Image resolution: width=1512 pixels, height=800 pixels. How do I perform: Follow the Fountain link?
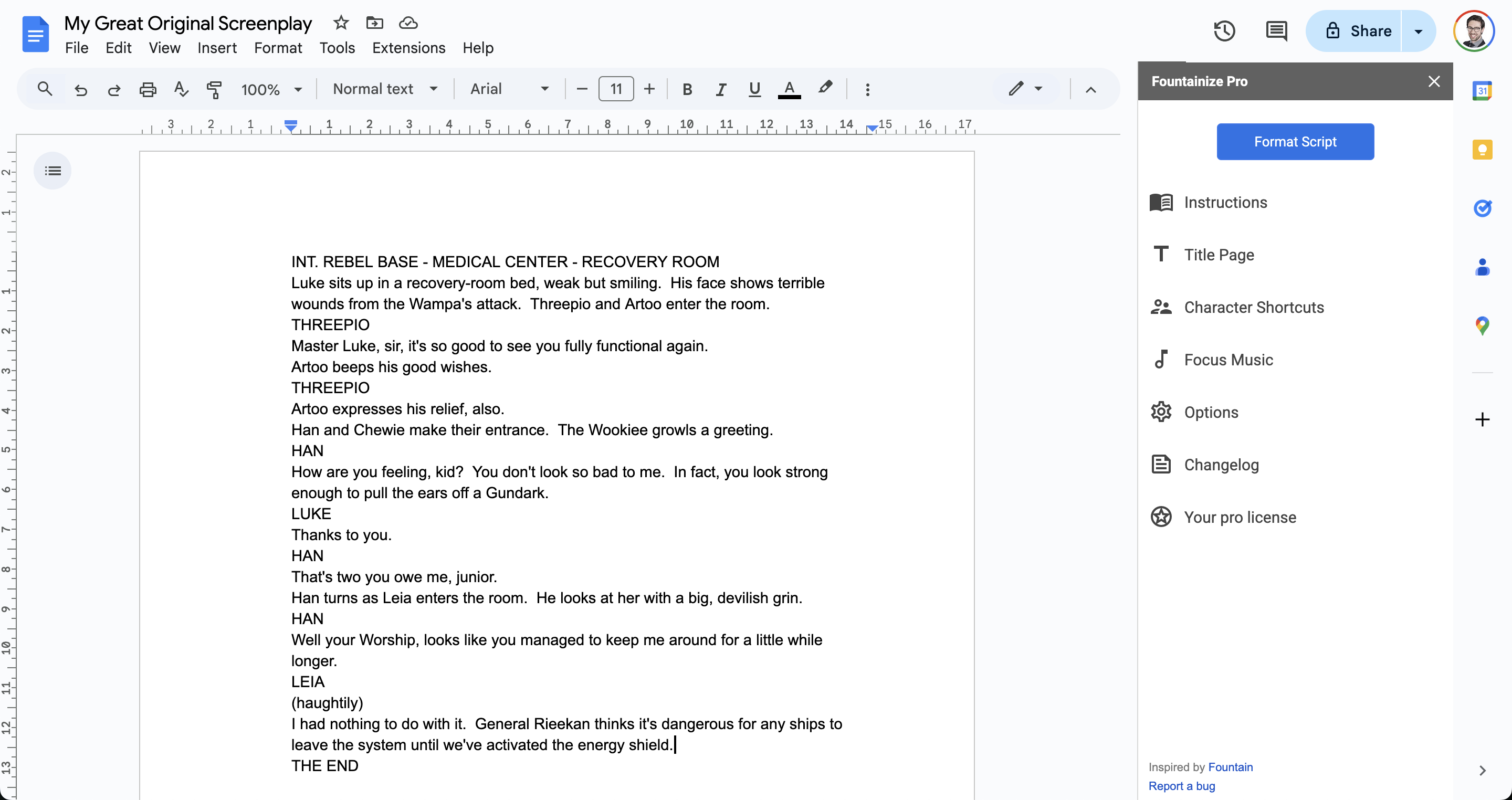tap(1230, 767)
